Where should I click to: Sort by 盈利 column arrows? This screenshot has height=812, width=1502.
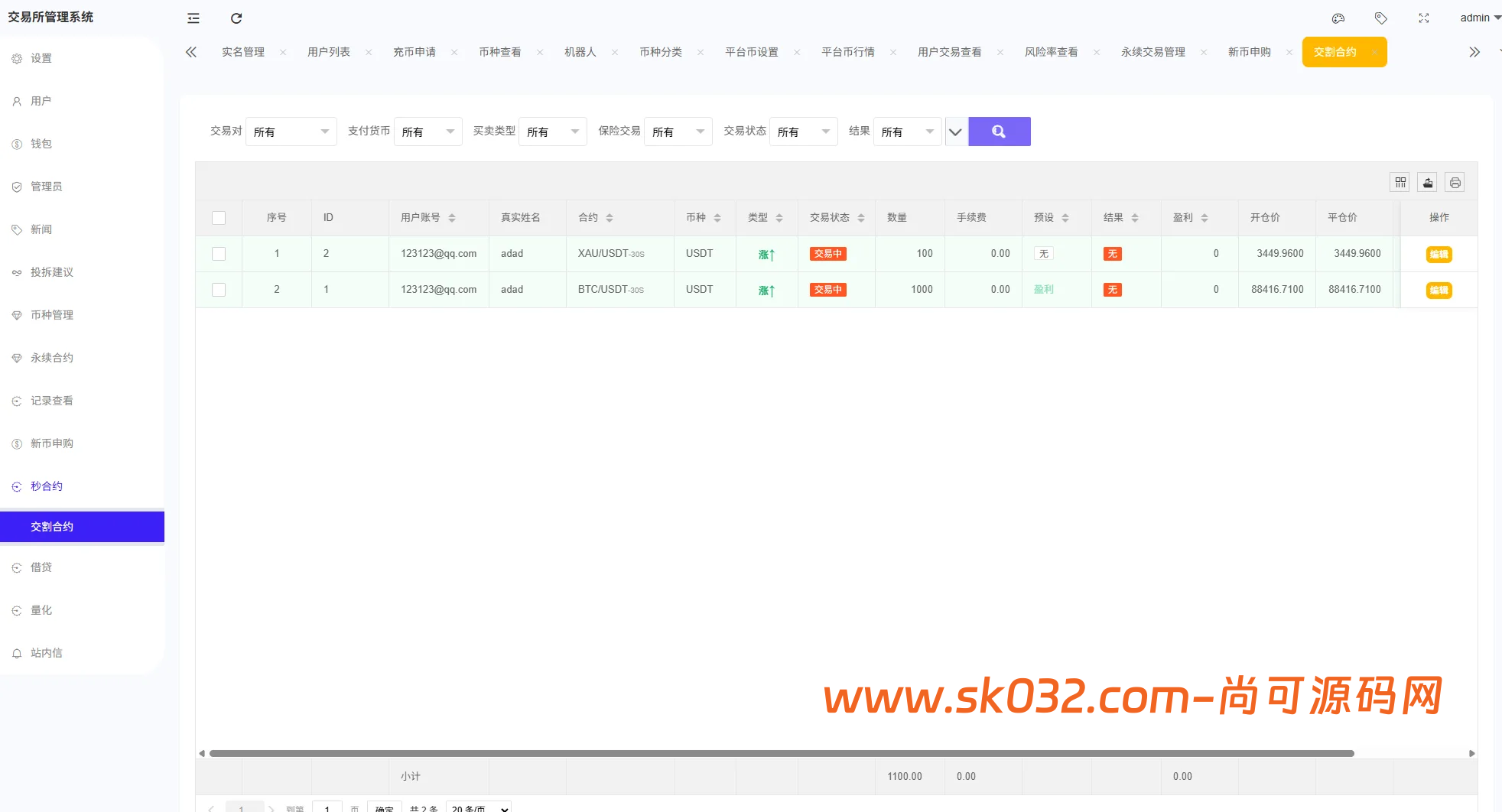tap(1205, 218)
